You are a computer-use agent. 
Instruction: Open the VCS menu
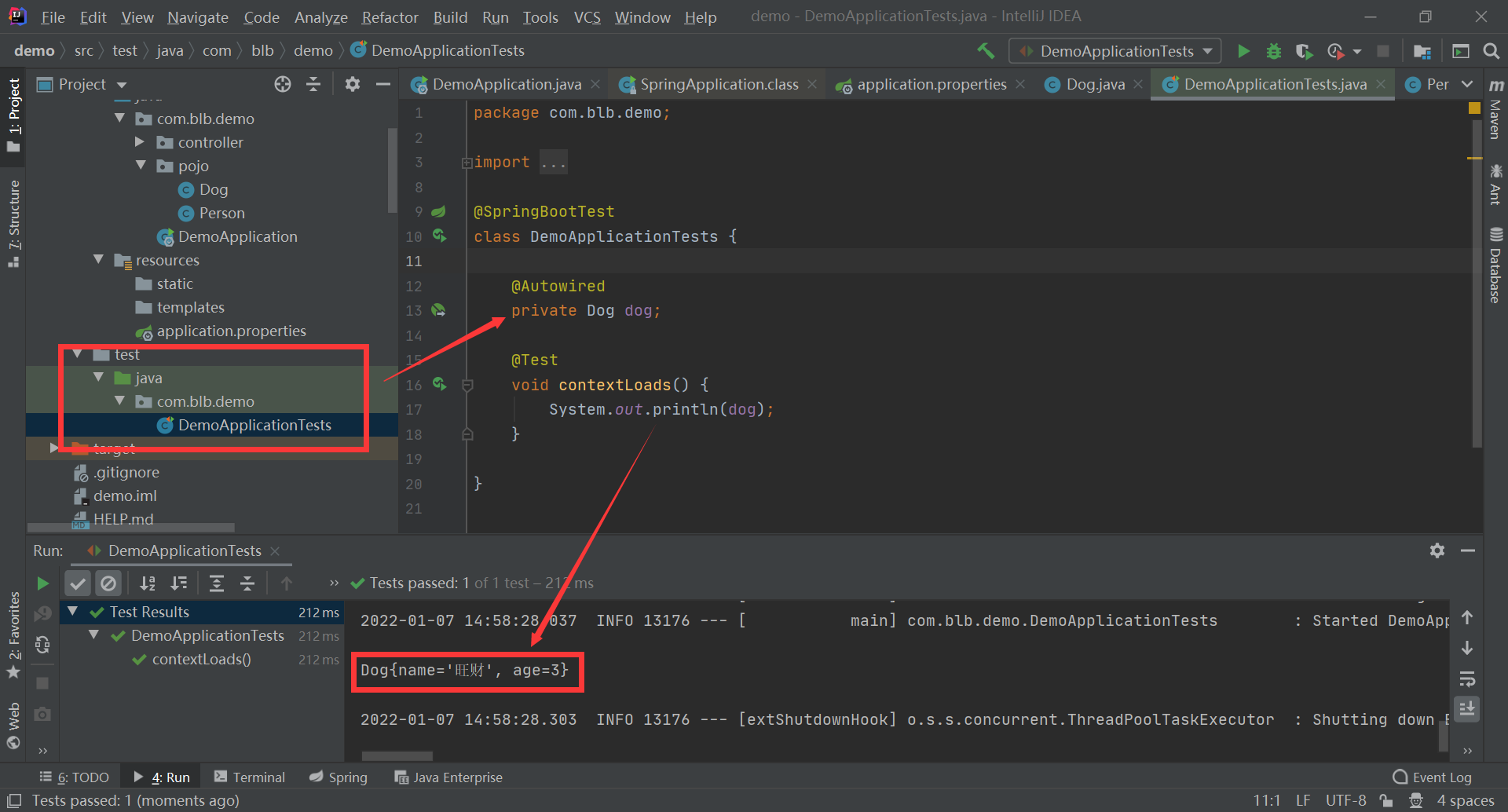click(x=587, y=17)
